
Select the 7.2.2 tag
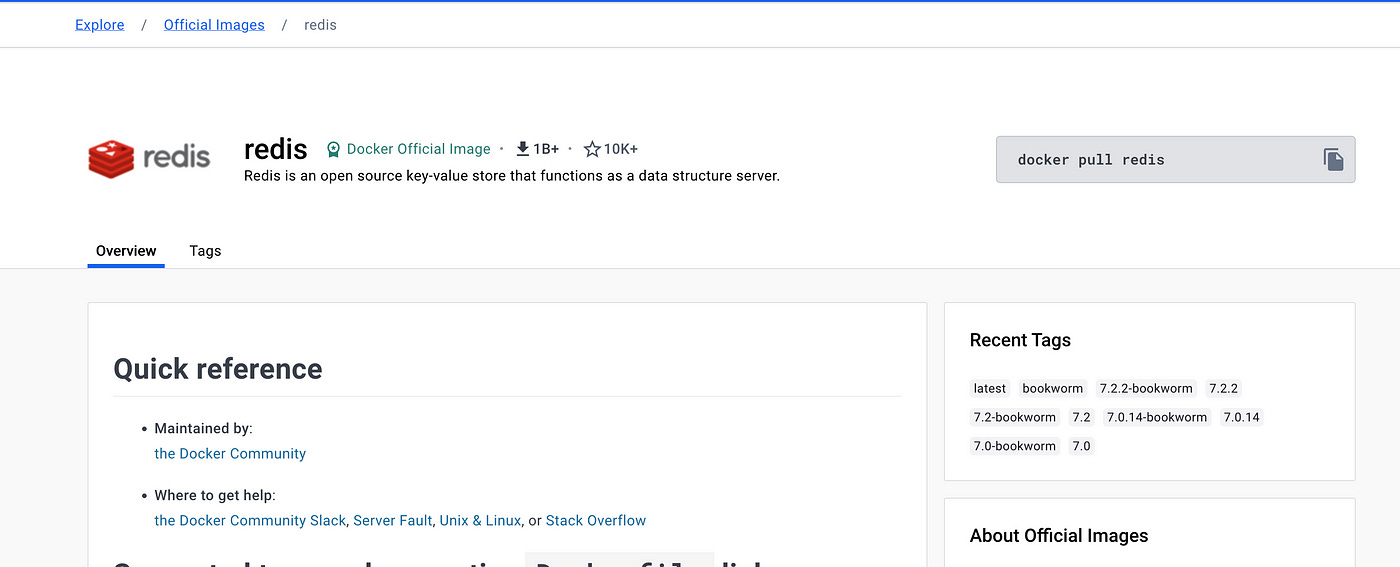coord(1224,388)
